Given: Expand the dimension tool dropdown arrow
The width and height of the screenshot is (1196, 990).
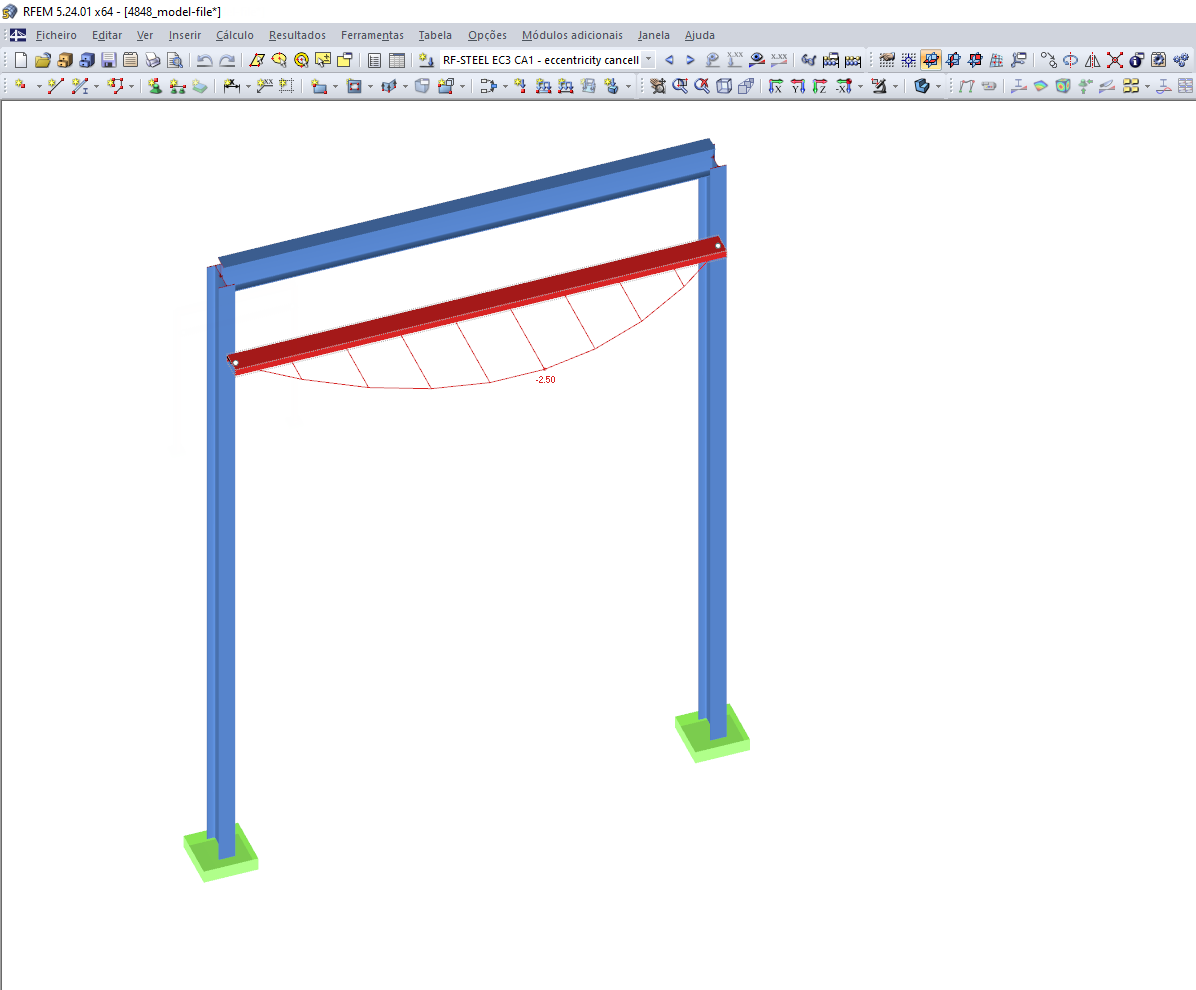Looking at the screenshot, I should (x=248, y=86).
